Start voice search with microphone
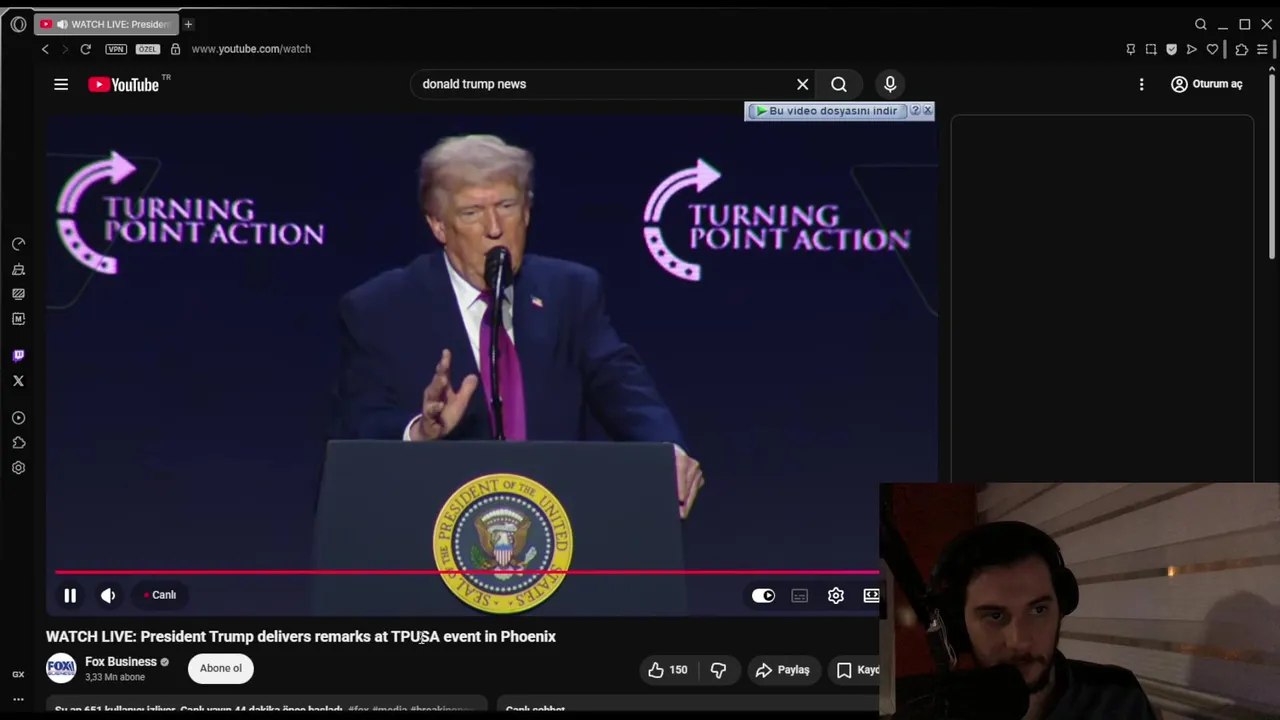This screenshot has width=1280, height=720. tap(890, 84)
